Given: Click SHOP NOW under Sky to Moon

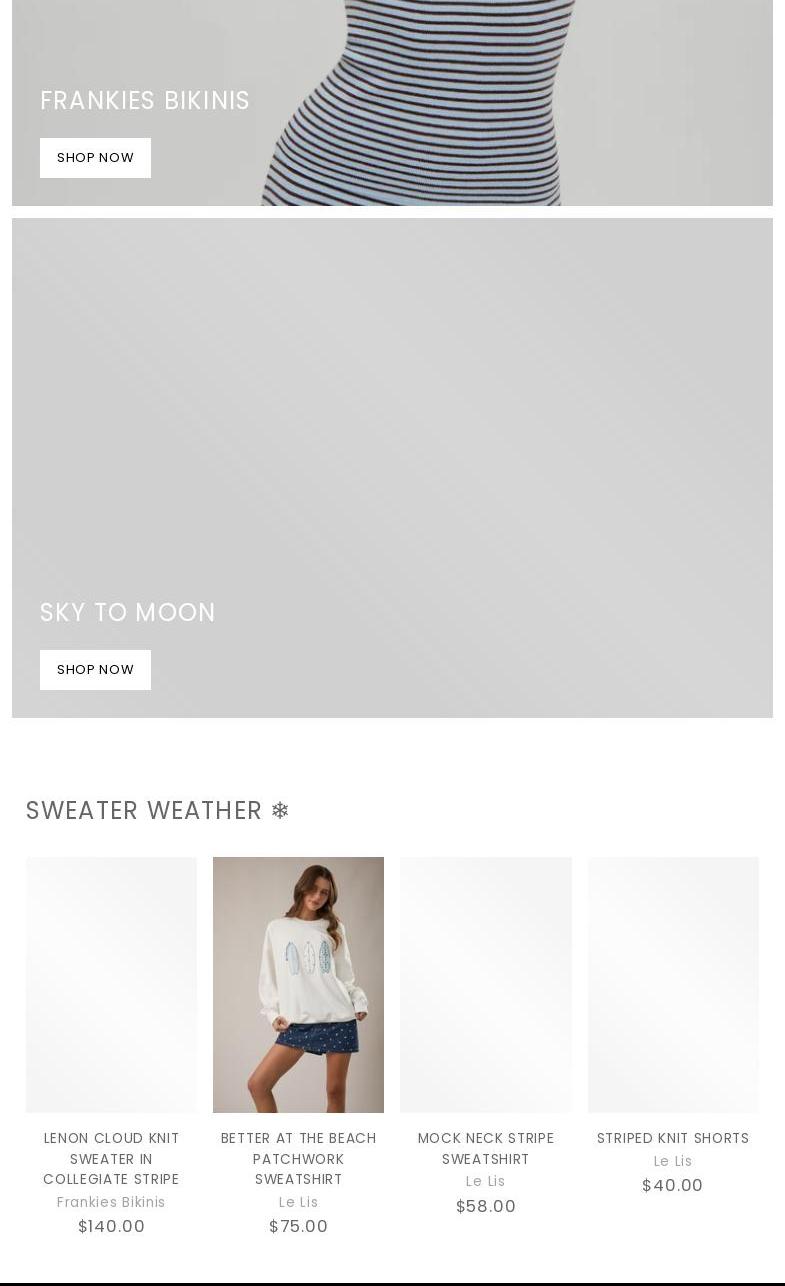Looking at the screenshot, I should tap(95, 670).
